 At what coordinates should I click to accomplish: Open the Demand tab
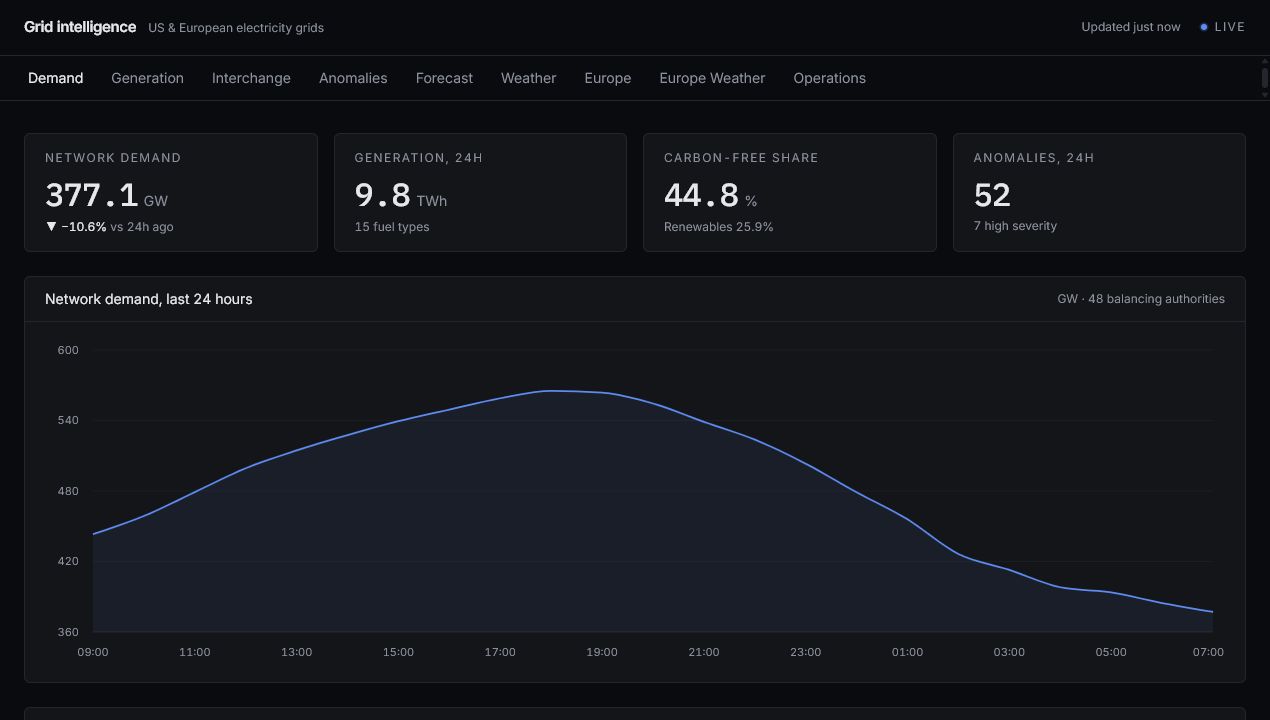pos(55,78)
